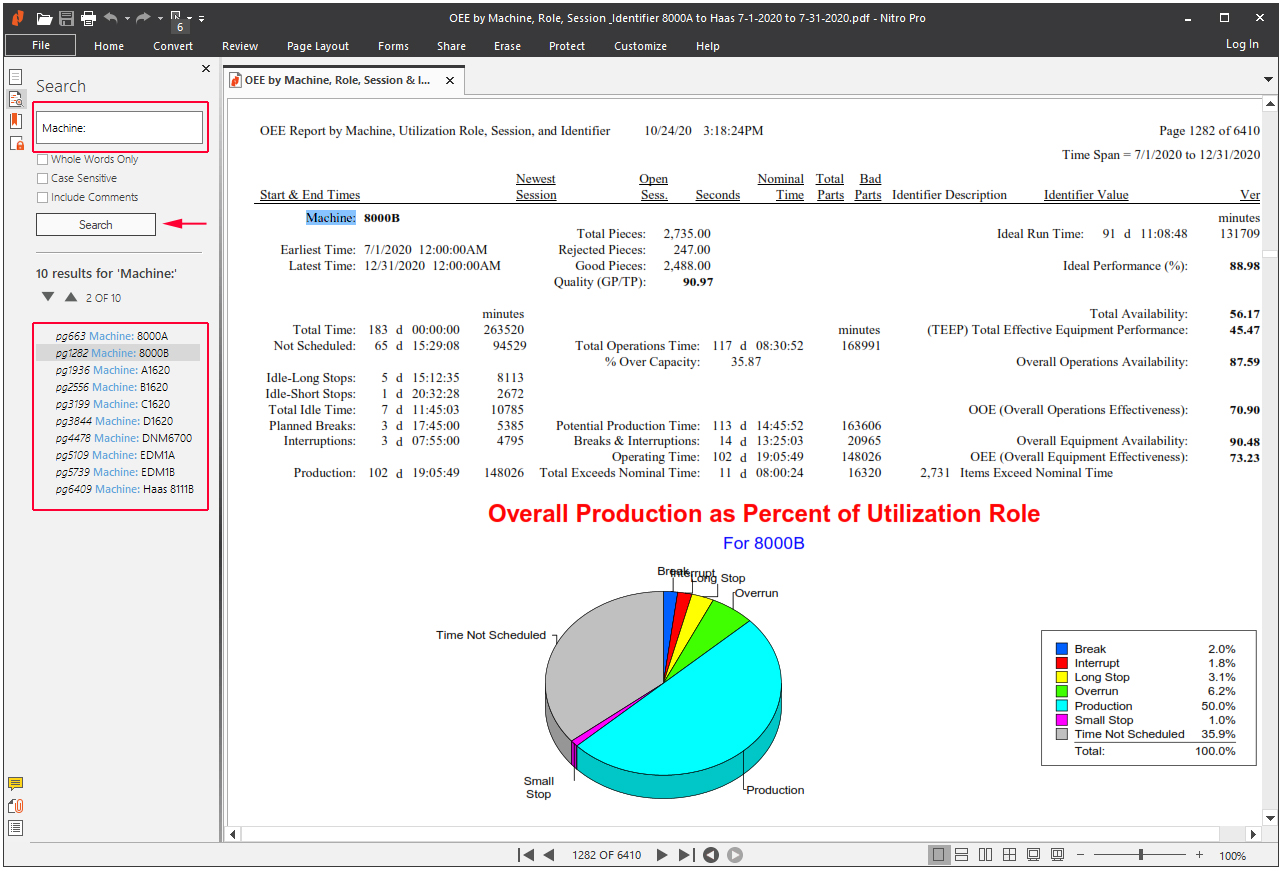
Task: Click the search text field containing 'Machine:'
Action: 120,128
